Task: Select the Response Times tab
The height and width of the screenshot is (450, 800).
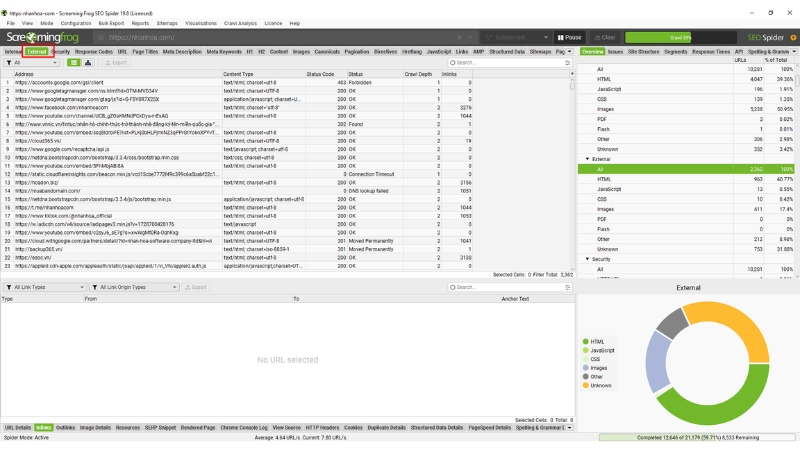Action: (x=711, y=52)
